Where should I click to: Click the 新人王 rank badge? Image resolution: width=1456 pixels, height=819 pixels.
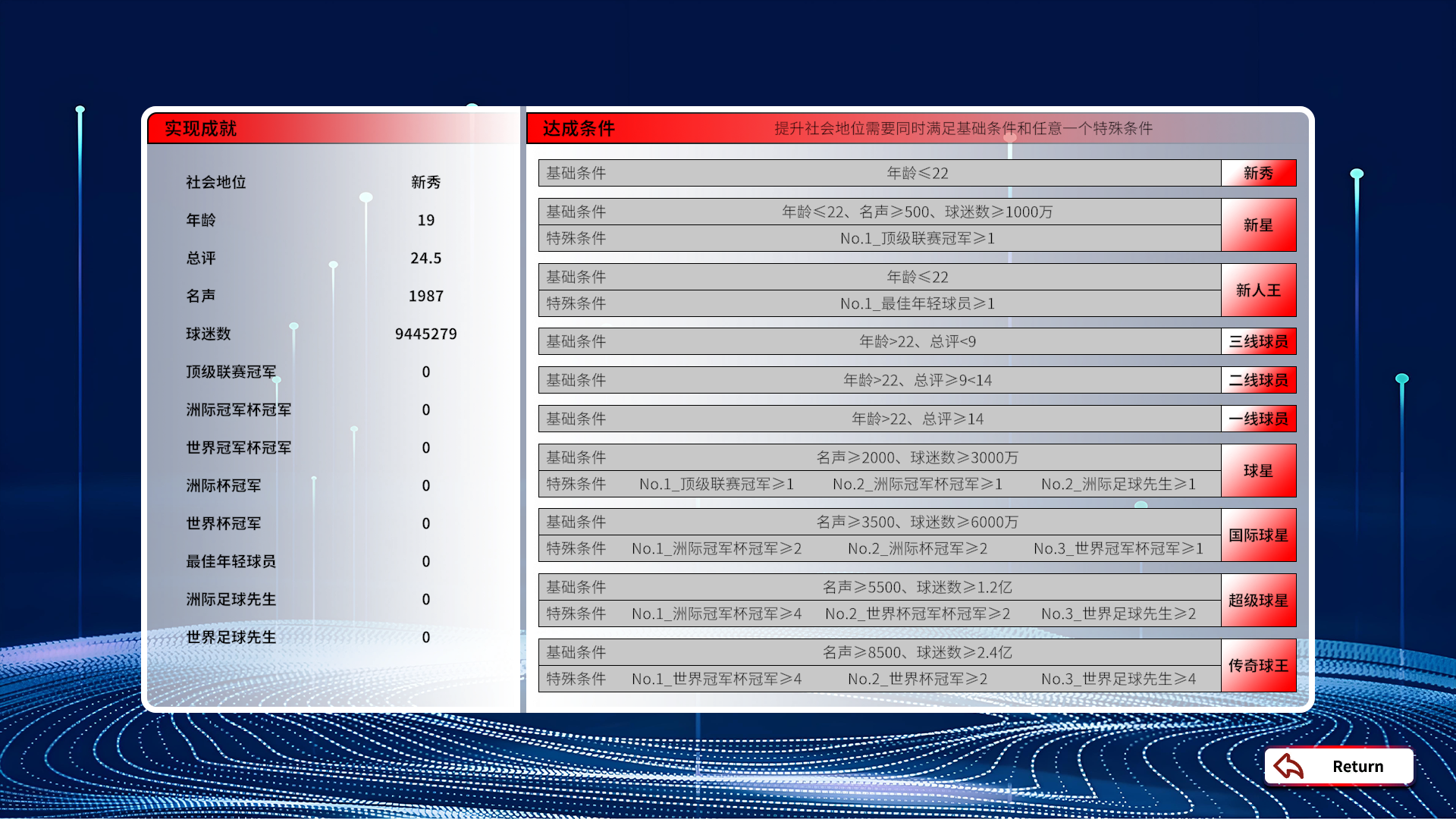pyautogui.click(x=1258, y=290)
